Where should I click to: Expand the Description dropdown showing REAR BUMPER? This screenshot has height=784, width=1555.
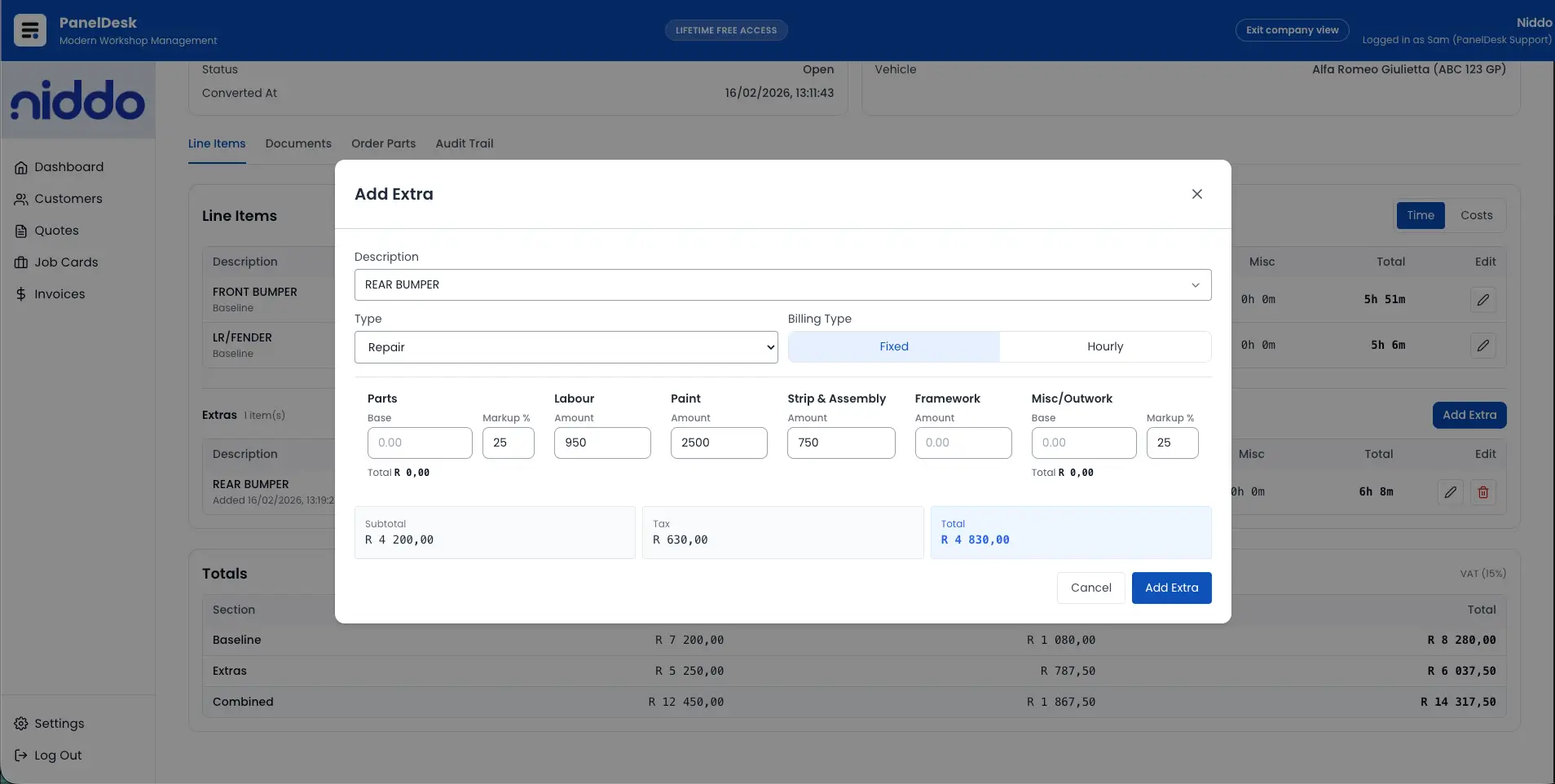point(782,285)
